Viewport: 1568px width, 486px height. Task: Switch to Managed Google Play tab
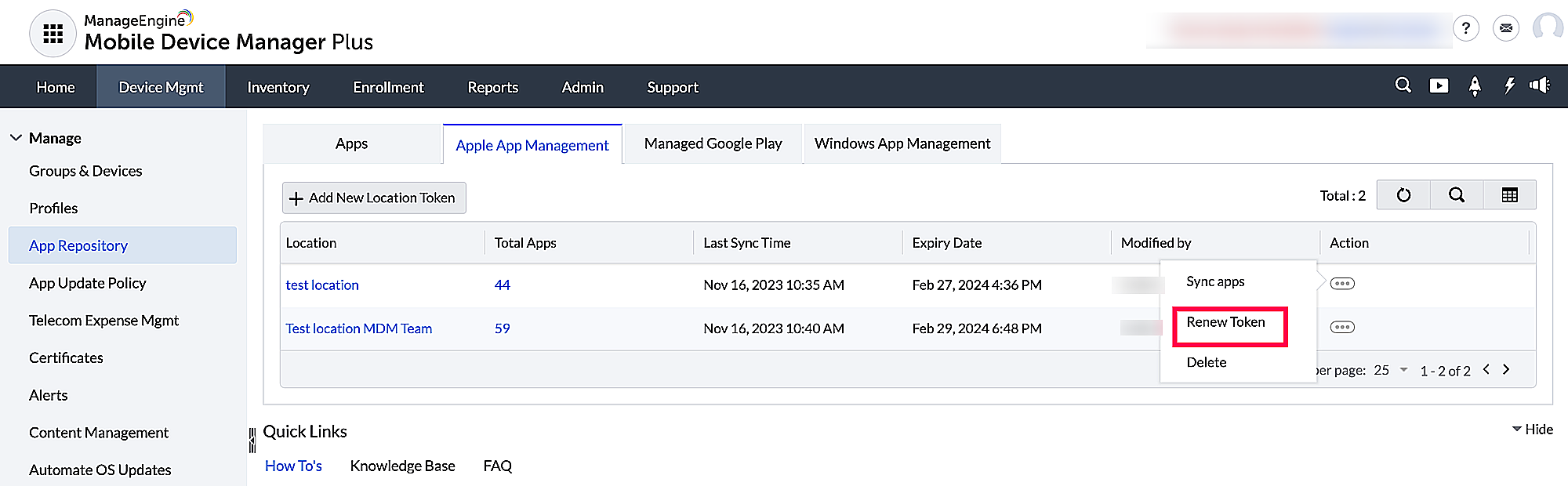[x=713, y=143]
